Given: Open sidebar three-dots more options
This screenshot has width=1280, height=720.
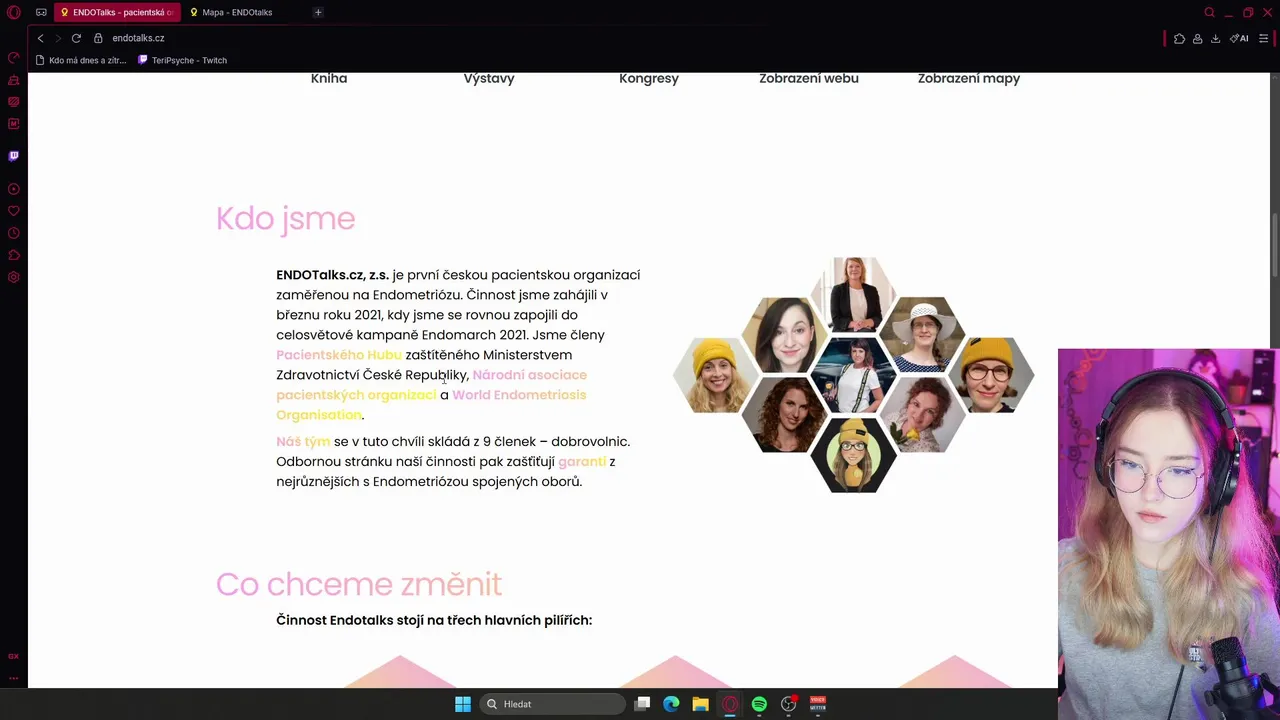Looking at the screenshot, I should [x=14, y=678].
